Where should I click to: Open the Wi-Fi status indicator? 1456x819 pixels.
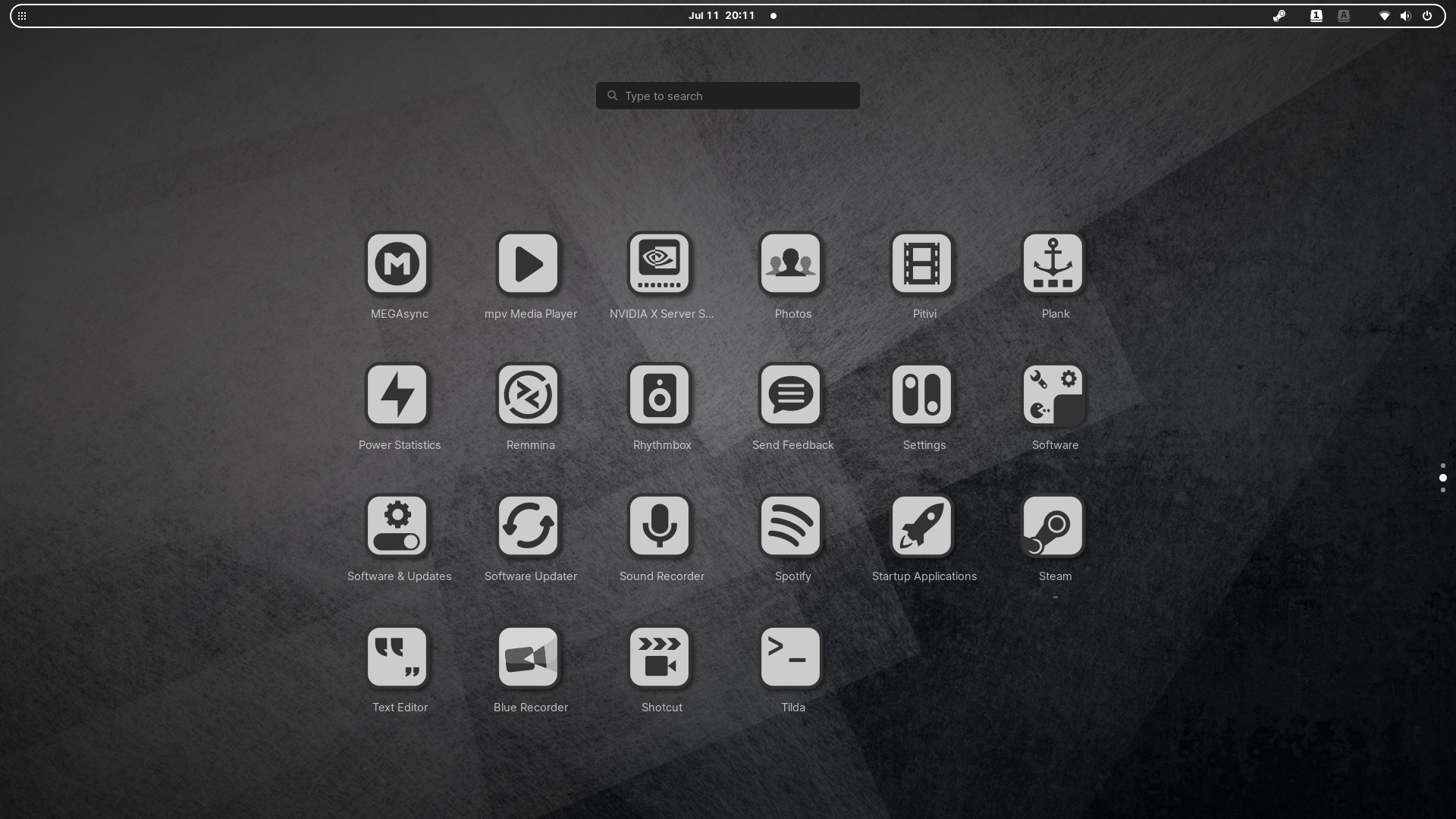click(x=1385, y=16)
